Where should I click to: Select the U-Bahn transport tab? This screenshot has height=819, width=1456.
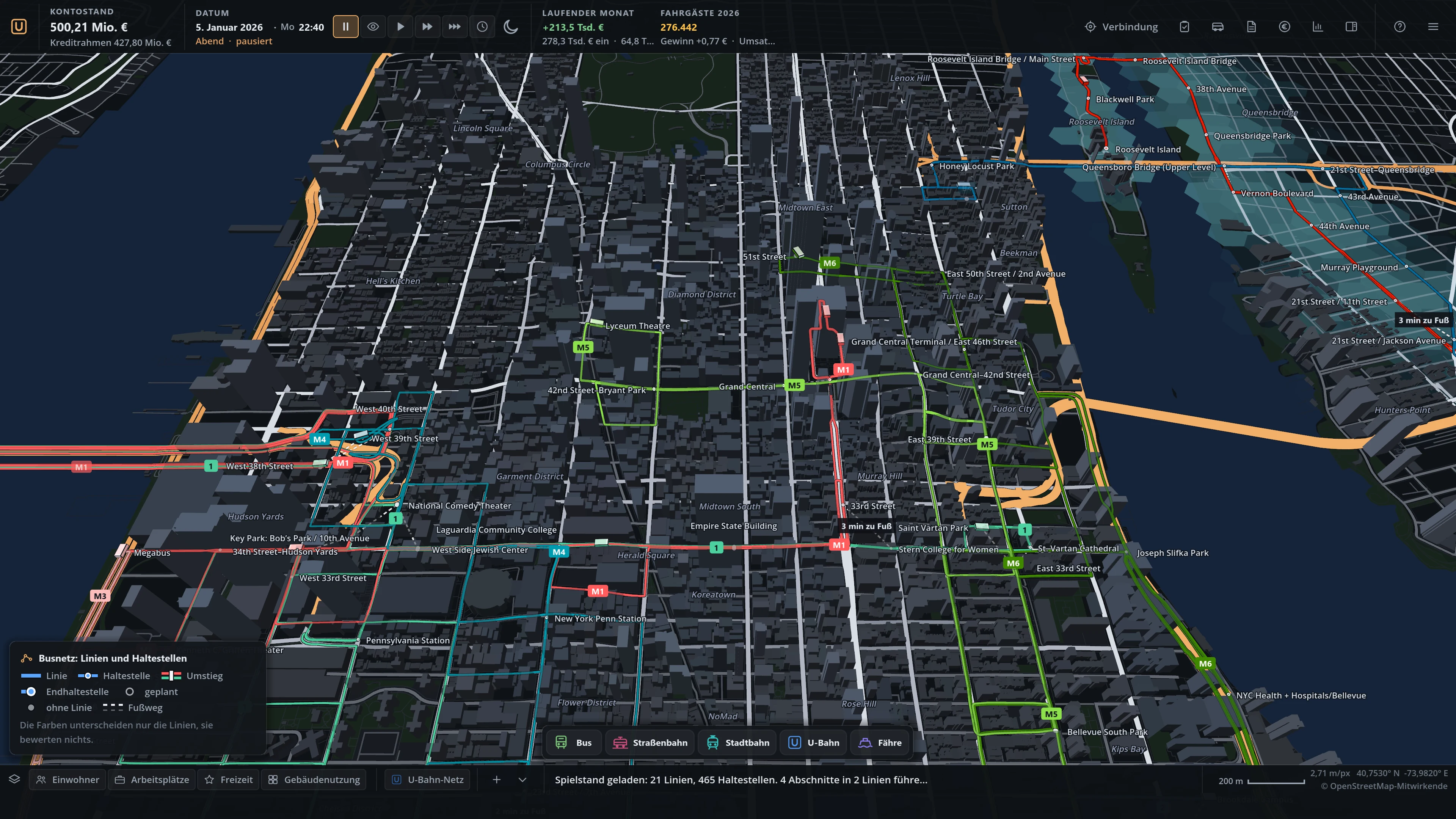point(814,743)
